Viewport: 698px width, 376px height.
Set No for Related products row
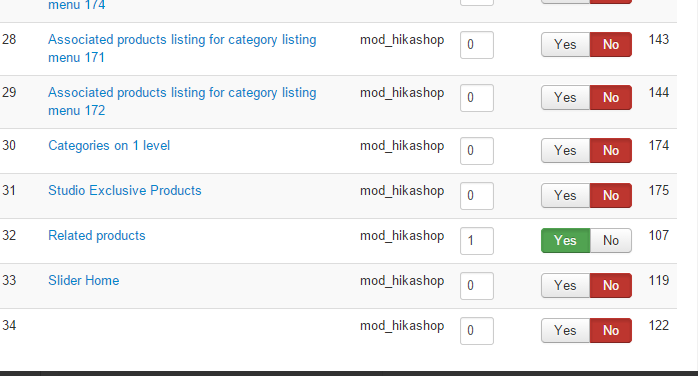point(611,241)
